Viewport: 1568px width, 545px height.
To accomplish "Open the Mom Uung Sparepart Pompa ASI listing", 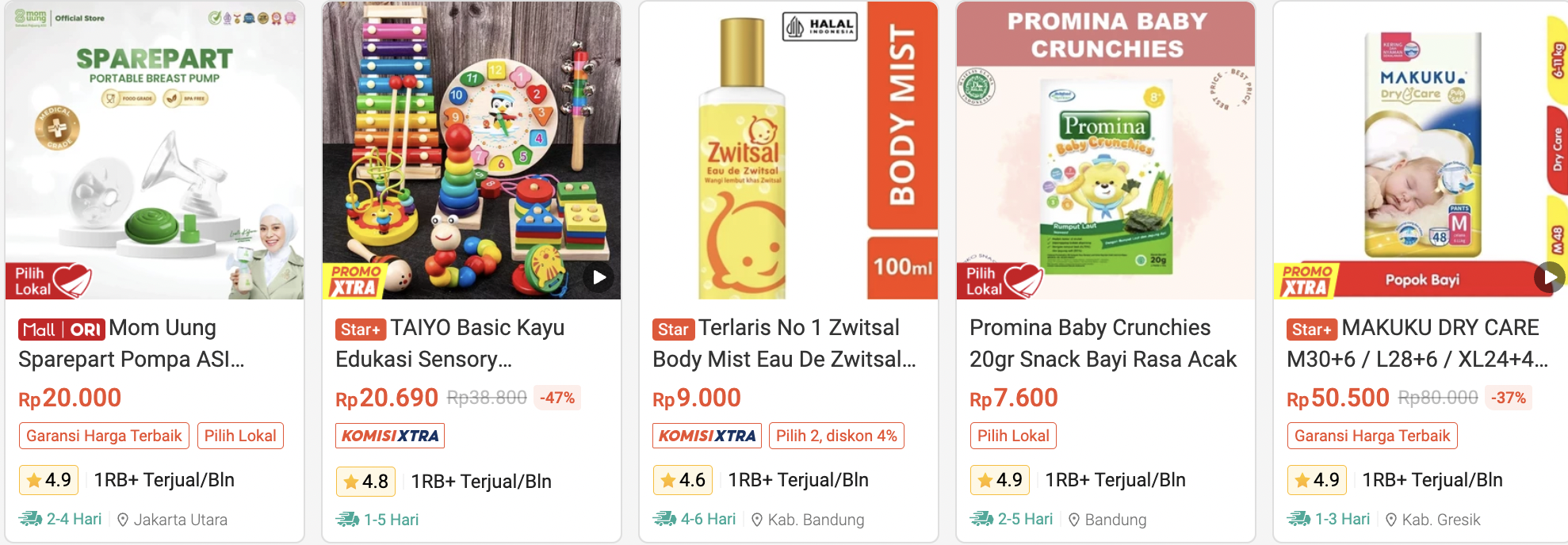I will [131, 344].
